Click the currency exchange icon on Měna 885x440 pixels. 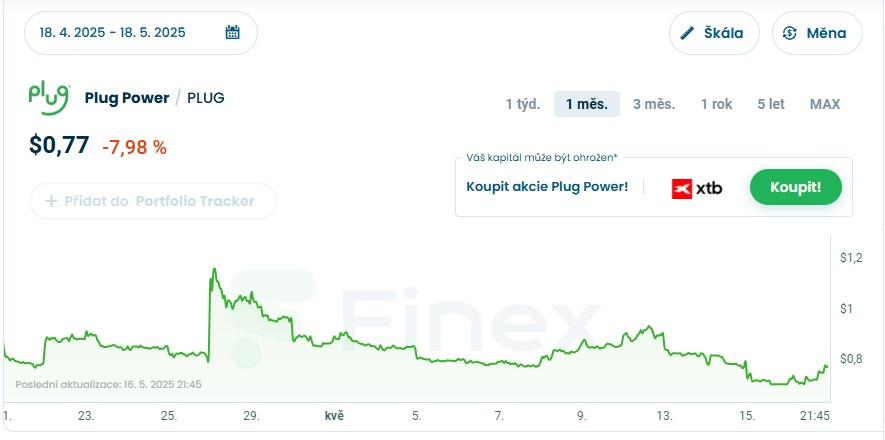coord(790,33)
